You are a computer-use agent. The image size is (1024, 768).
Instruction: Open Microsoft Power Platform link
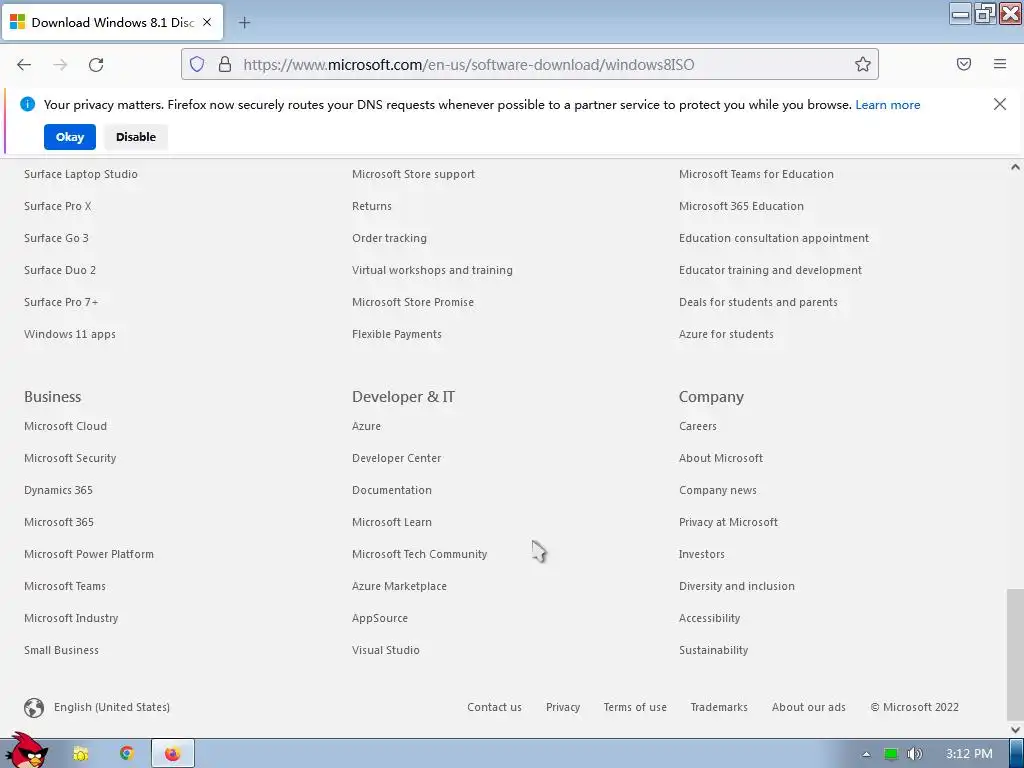coord(89,554)
